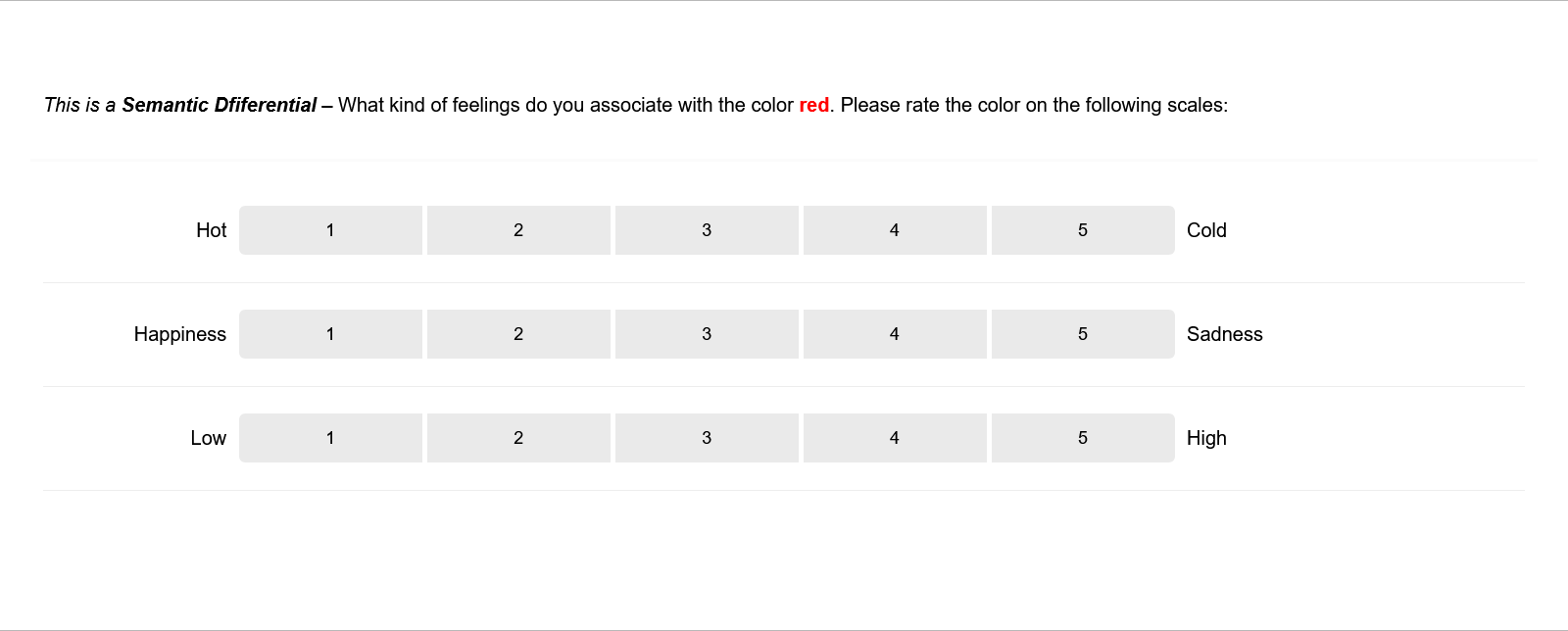Screen dimensions: 1568x631
Task: Click the Cold label
Action: tap(1206, 230)
